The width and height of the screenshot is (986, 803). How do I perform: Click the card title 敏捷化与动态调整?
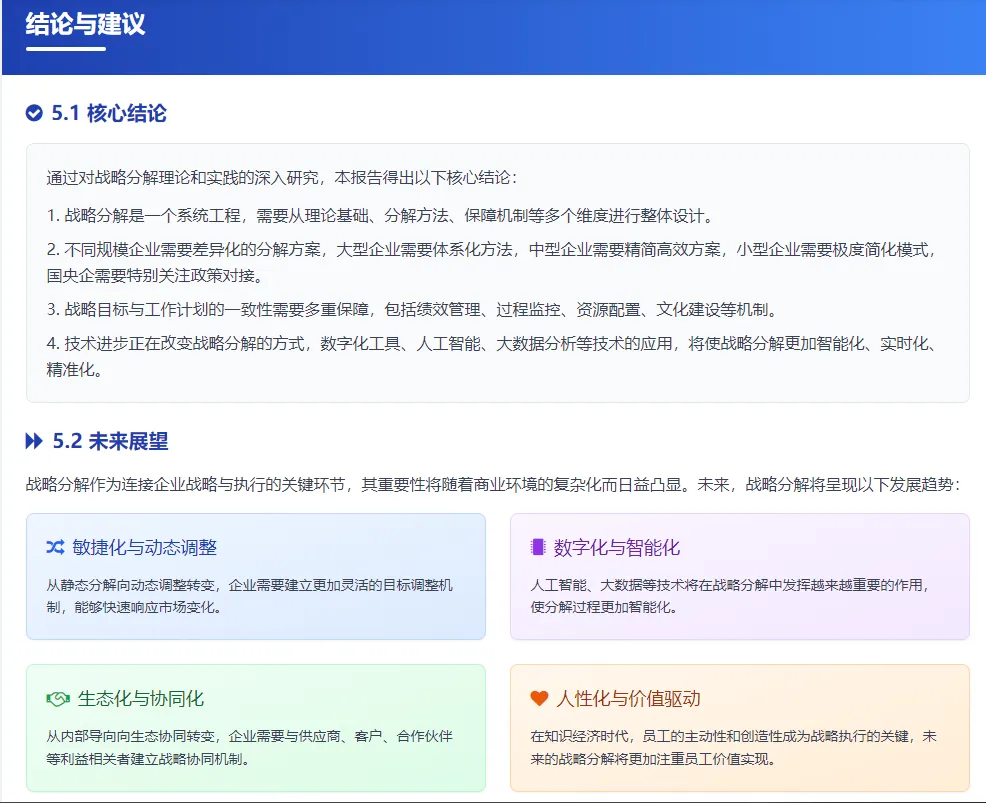coord(145,548)
